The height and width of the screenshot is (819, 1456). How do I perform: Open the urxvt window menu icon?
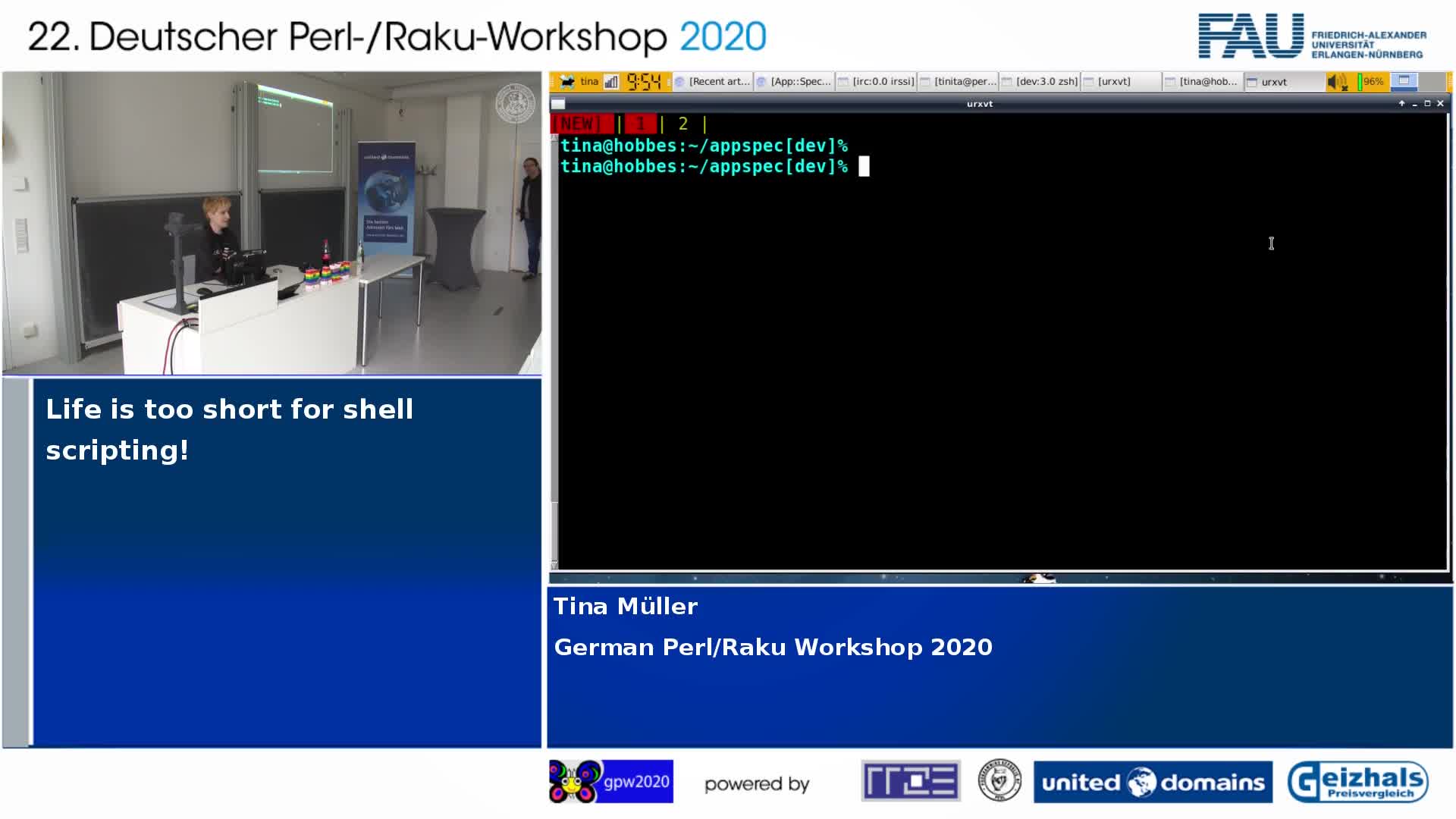coord(559,104)
